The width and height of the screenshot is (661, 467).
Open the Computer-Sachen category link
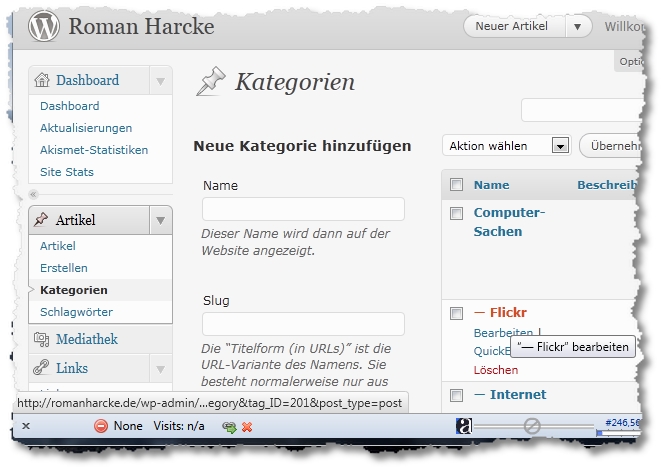[x=509, y=222]
